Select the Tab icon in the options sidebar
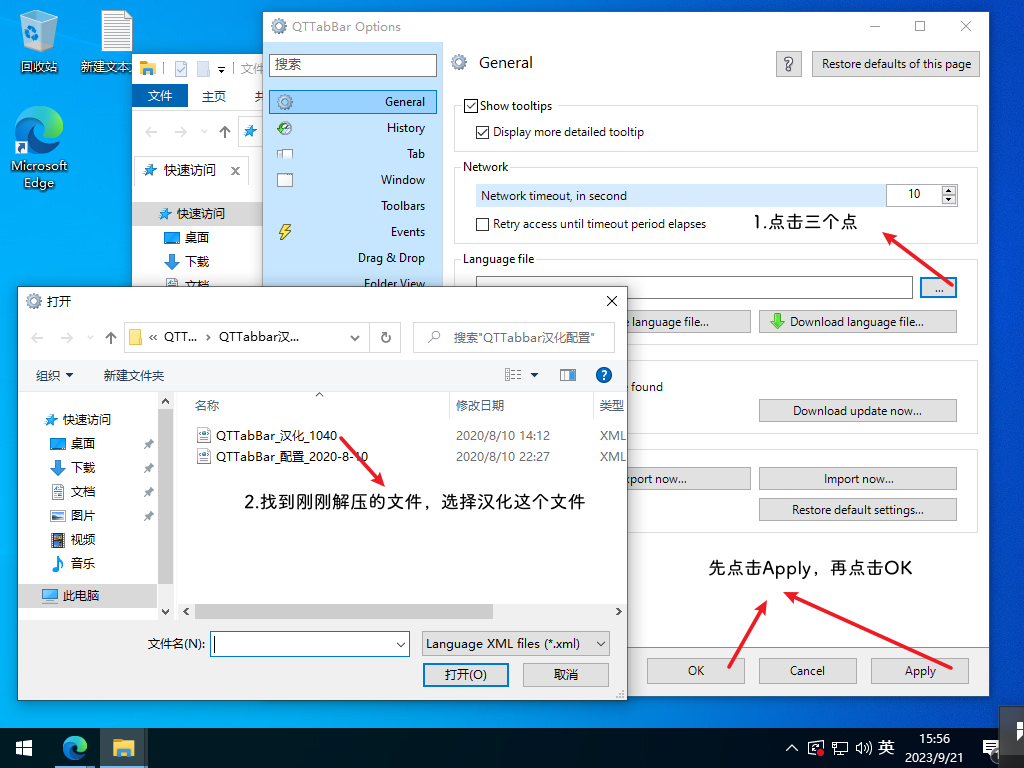This screenshot has height=768, width=1024. tap(285, 154)
